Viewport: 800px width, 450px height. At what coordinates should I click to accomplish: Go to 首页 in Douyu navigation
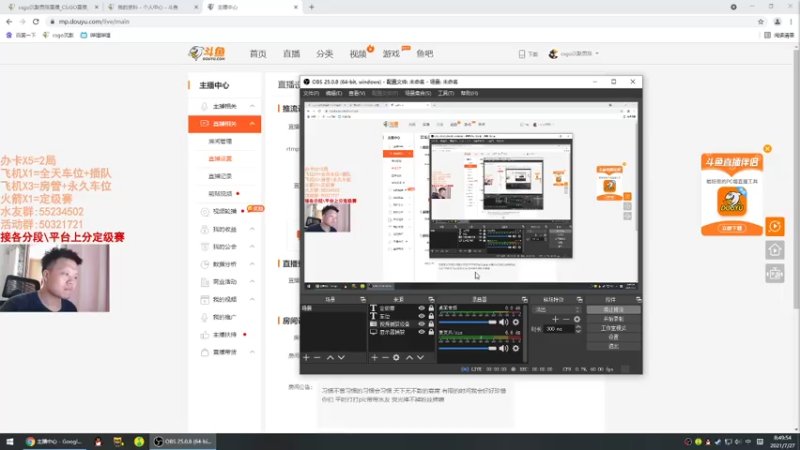(x=258, y=54)
